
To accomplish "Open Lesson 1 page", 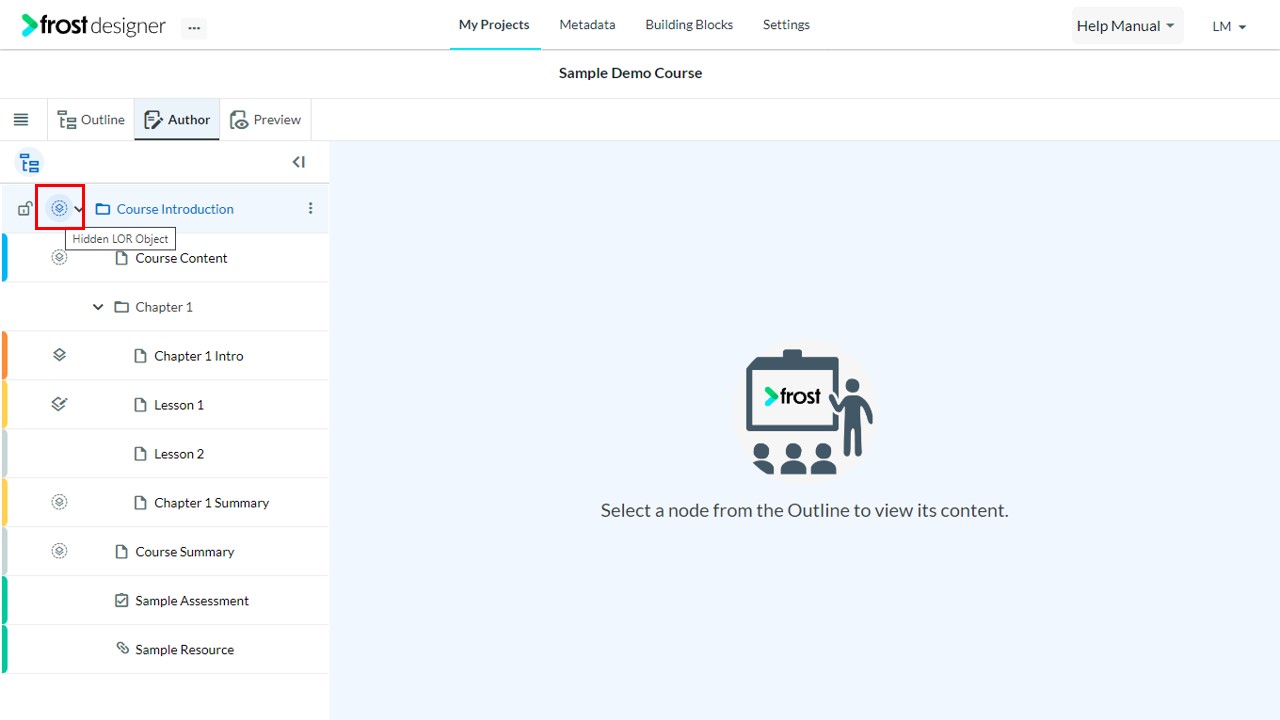I will (x=179, y=405).
